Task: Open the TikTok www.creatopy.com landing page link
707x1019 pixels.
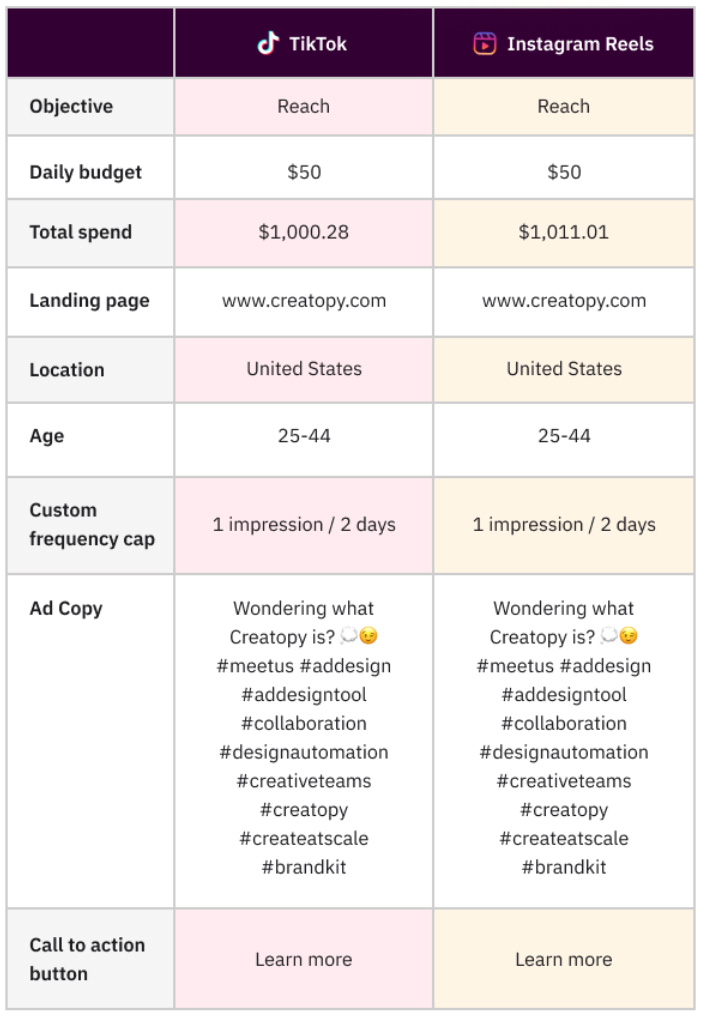Action: (304, 301)
